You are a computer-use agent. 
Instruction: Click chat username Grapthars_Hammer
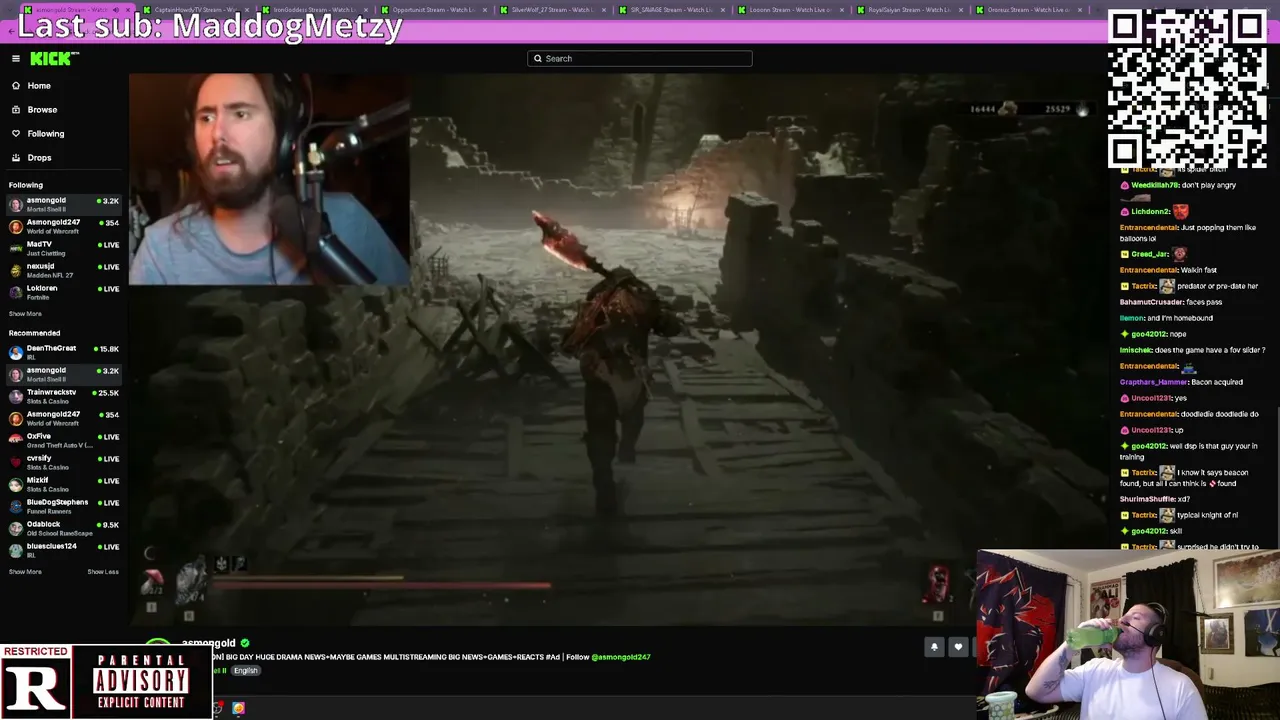[x=1153, y=382]
